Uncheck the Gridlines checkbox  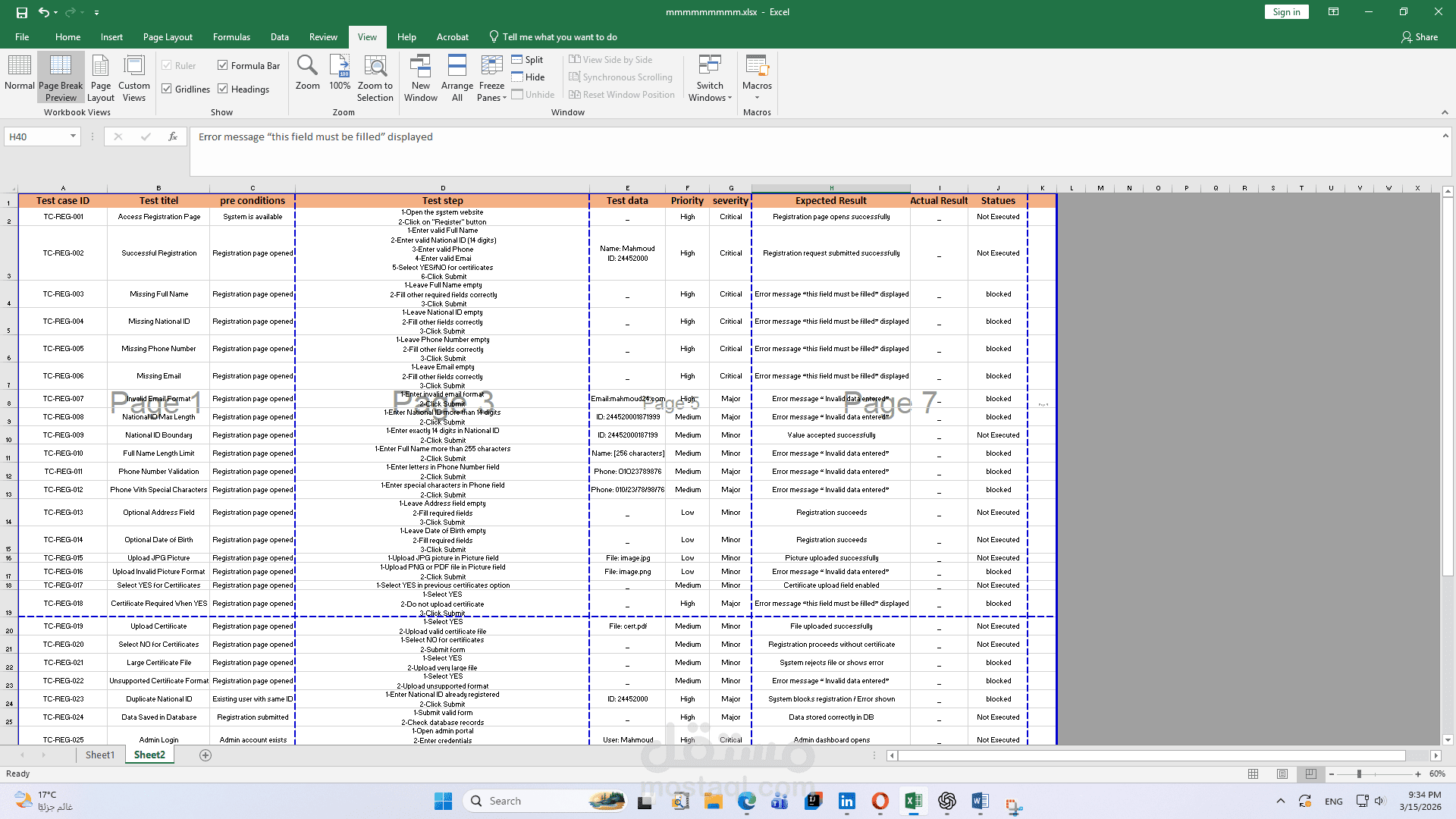pyautogui.click(x=167, y=89)
